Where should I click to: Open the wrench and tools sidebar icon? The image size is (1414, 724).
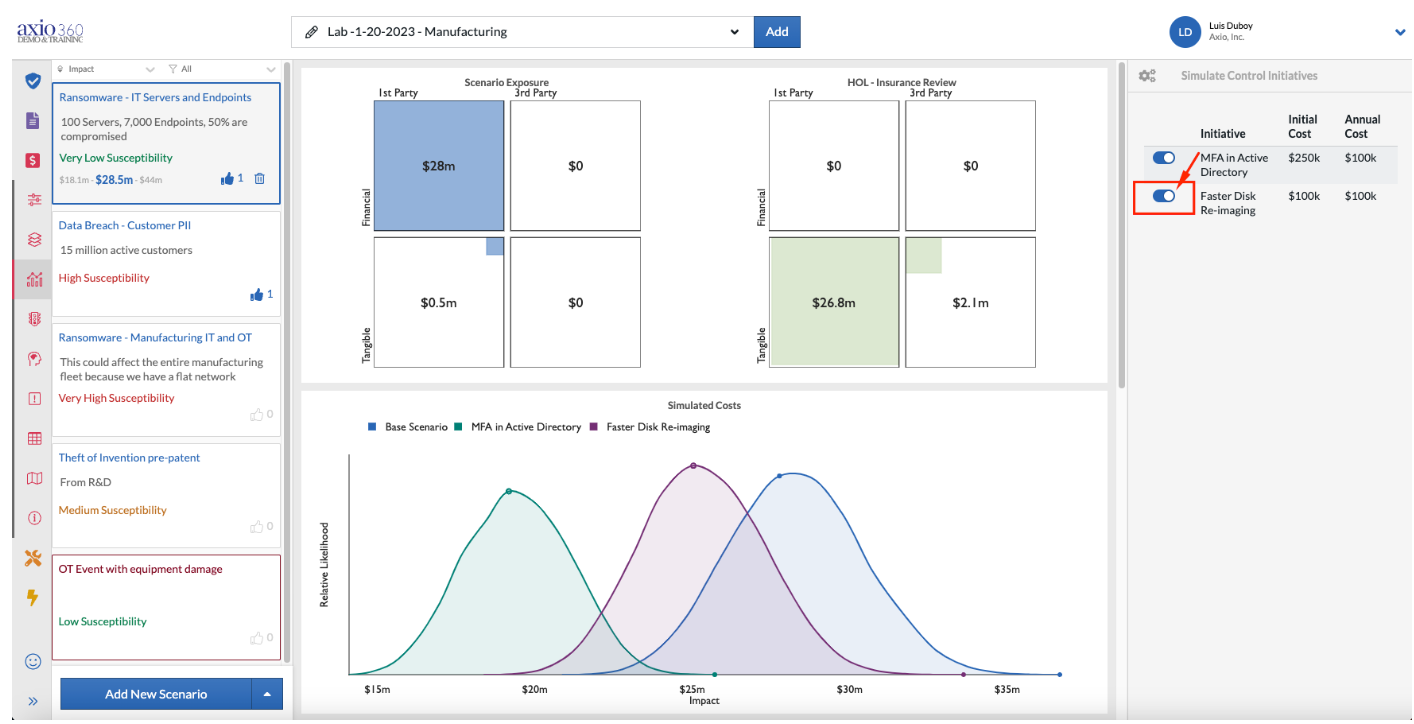pos(33,558)
